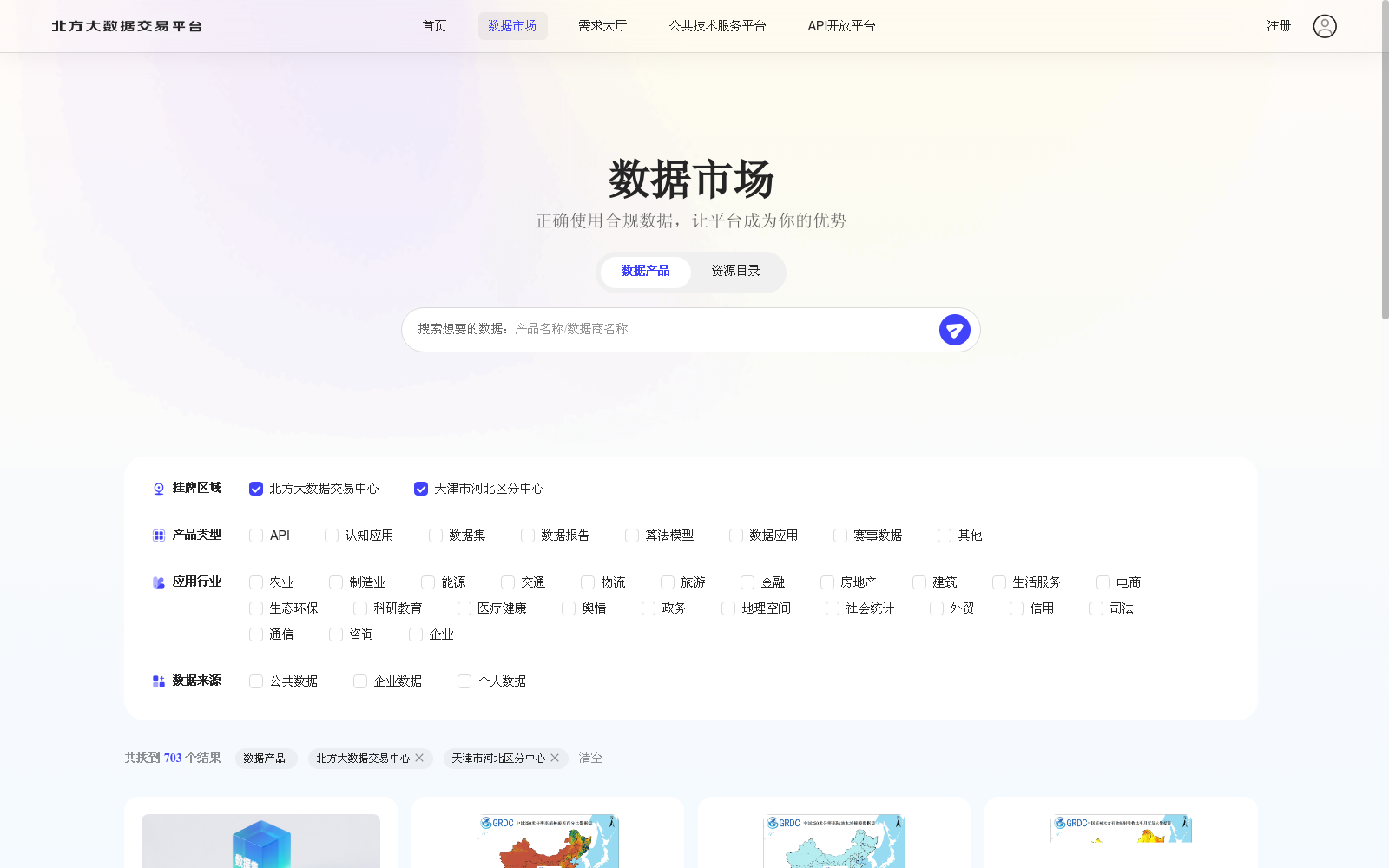This screenshot has height=868, width=1389.
Task: Click the 应用行业 section icon
Action: [157, 582]
